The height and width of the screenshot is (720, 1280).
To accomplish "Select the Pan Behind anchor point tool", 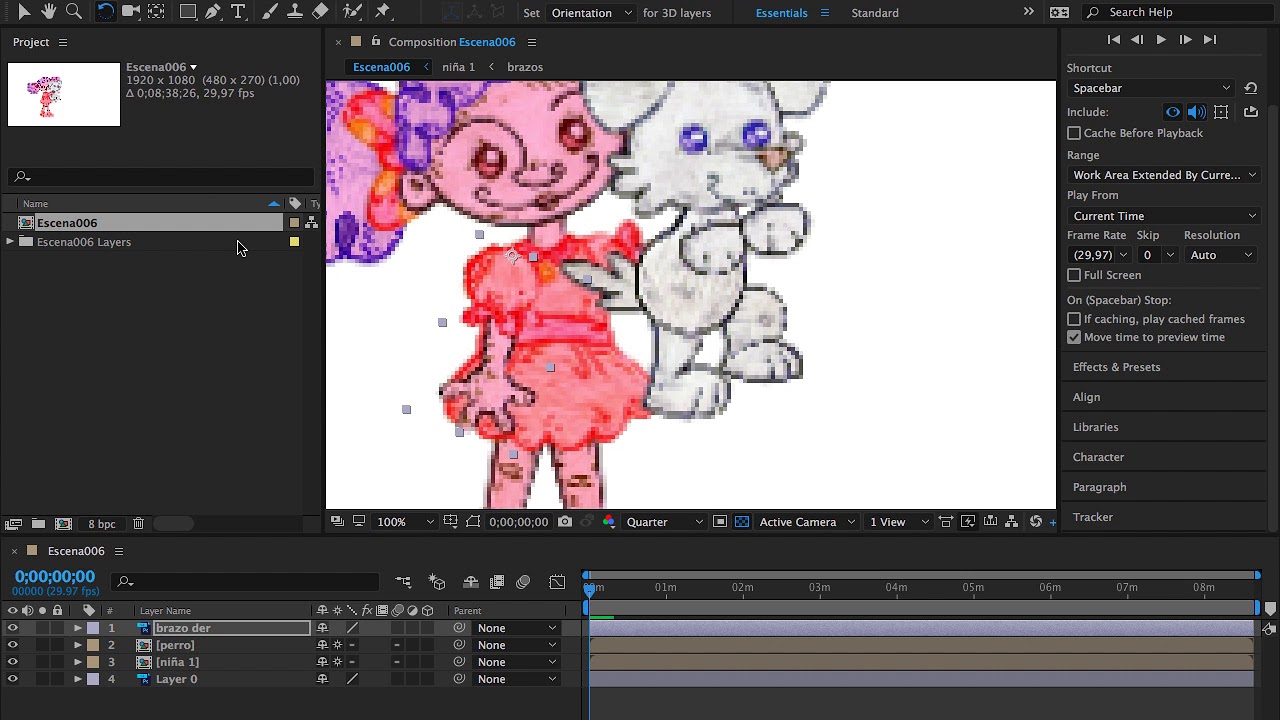I will pos(156,12).
